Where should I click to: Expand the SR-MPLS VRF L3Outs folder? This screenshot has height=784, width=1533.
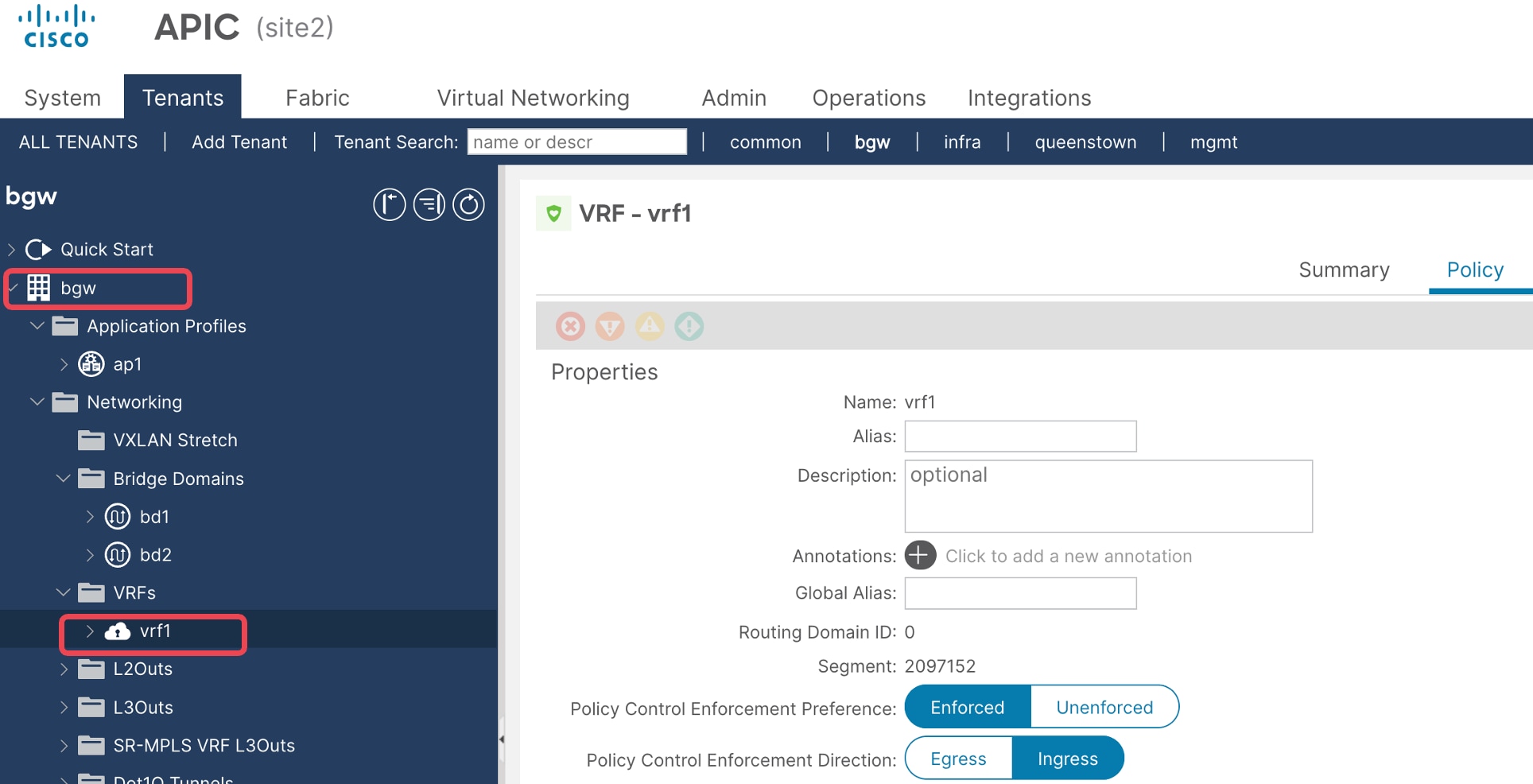(64, 746)
